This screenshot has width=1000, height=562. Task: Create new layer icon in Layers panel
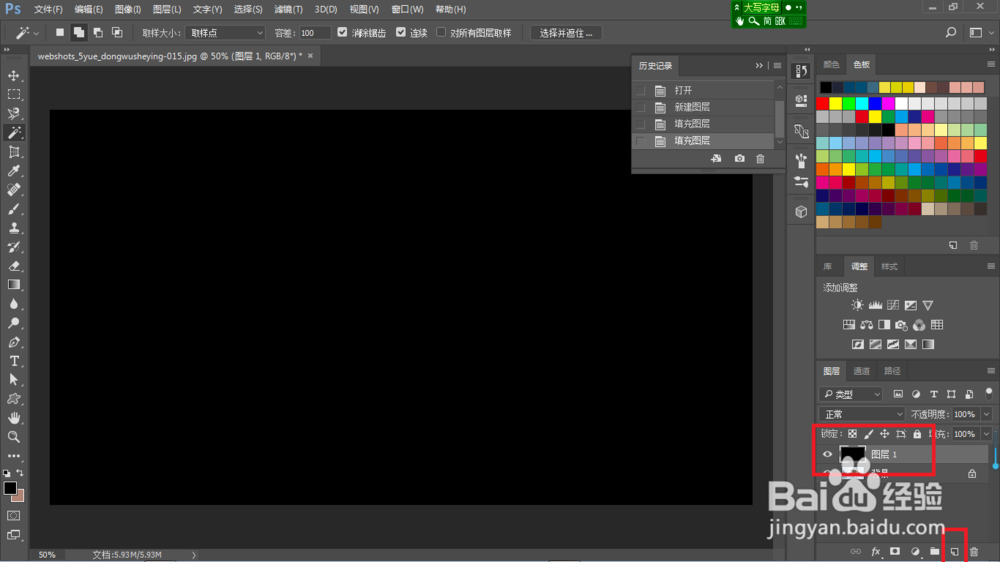pyautogui.click(x=954, y=551)
